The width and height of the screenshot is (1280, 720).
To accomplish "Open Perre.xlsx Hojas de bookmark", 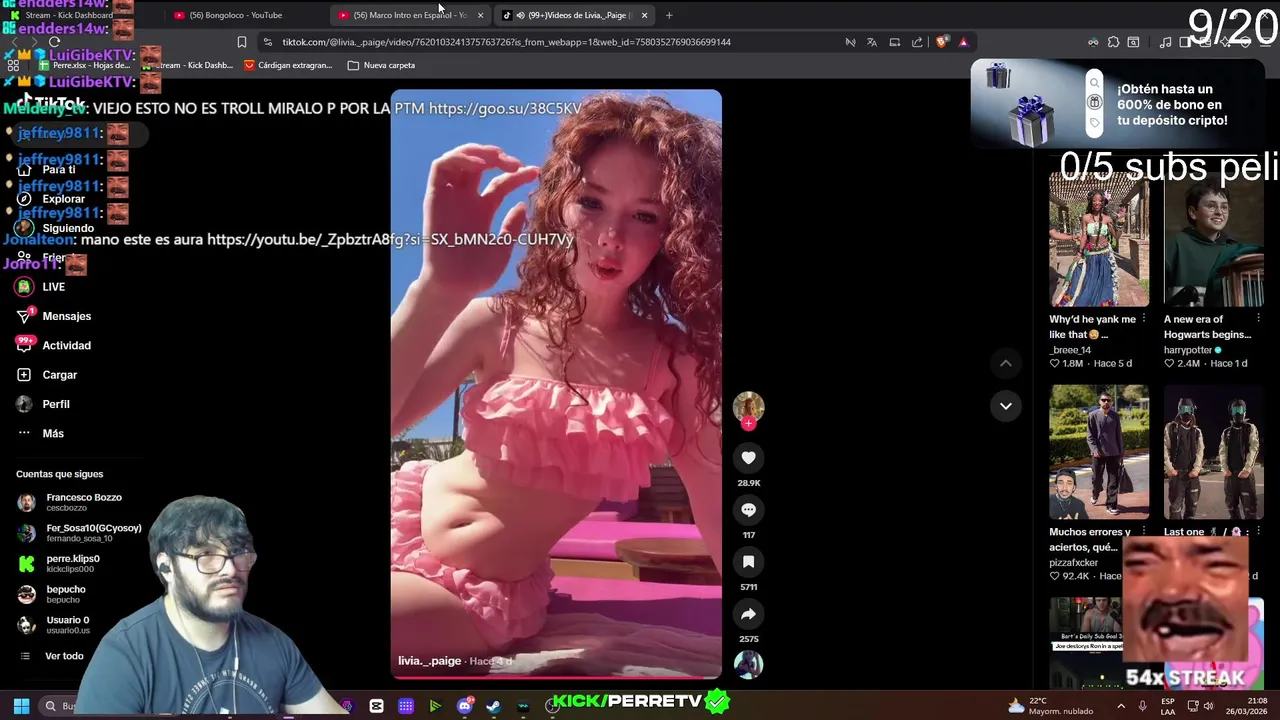I will click(x=85, y=65).
